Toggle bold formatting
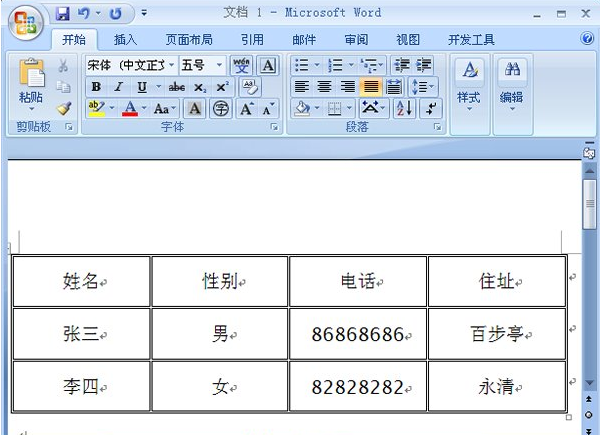 tap(96, 87)
